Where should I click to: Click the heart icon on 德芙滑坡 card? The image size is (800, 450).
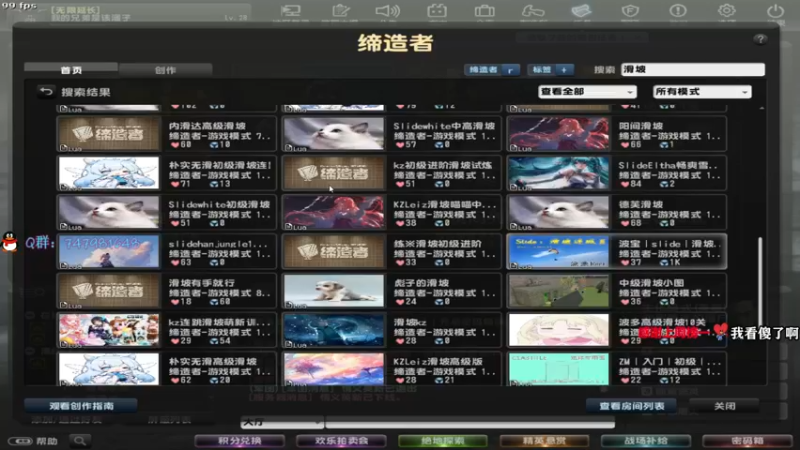point(625,223)
